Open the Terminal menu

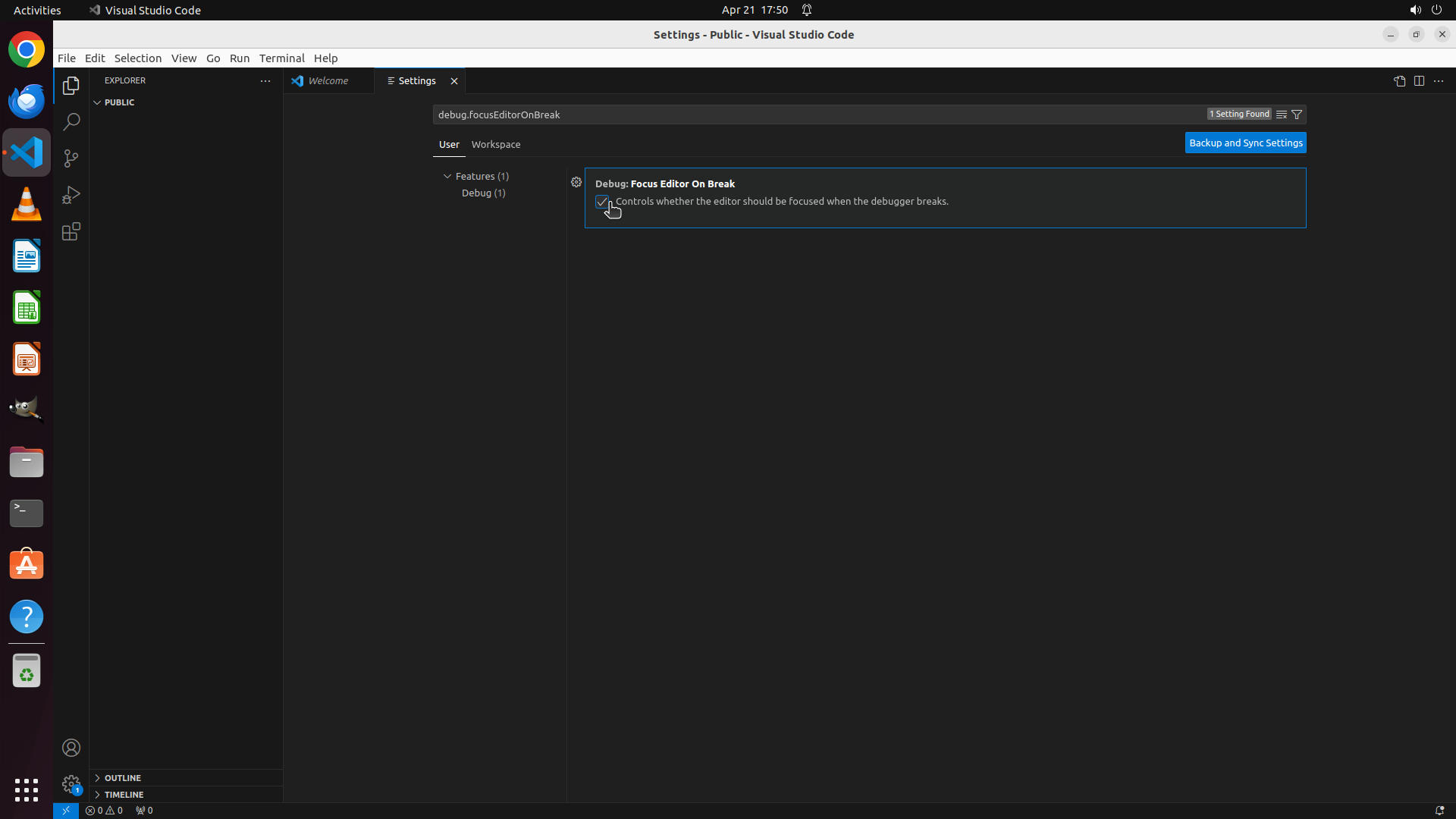[281, 58]
